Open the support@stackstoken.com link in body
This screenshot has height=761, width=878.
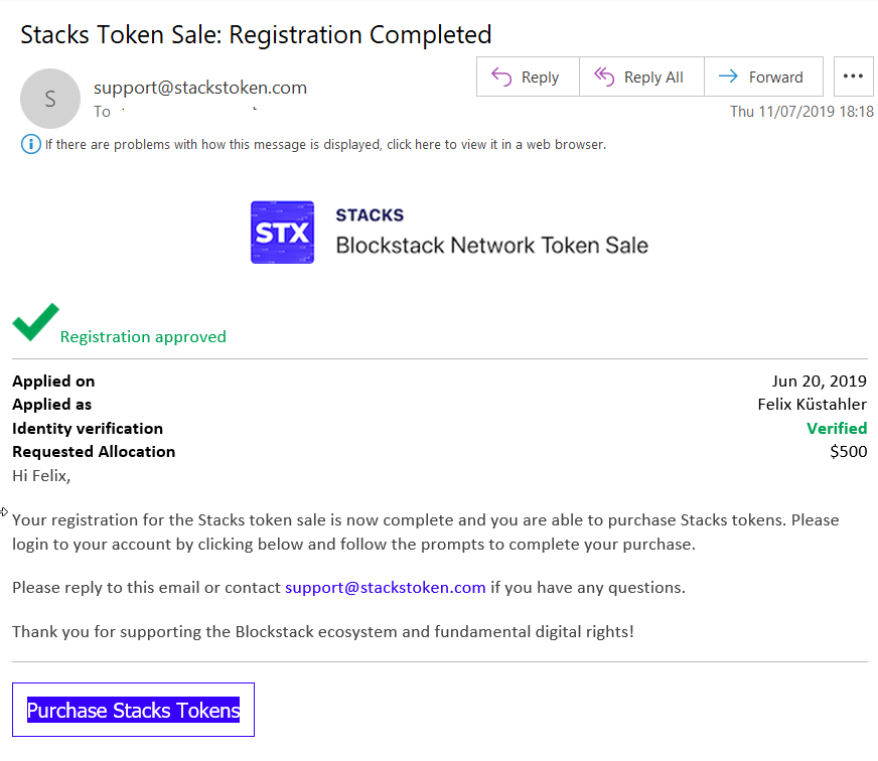[x=385, y=587]
